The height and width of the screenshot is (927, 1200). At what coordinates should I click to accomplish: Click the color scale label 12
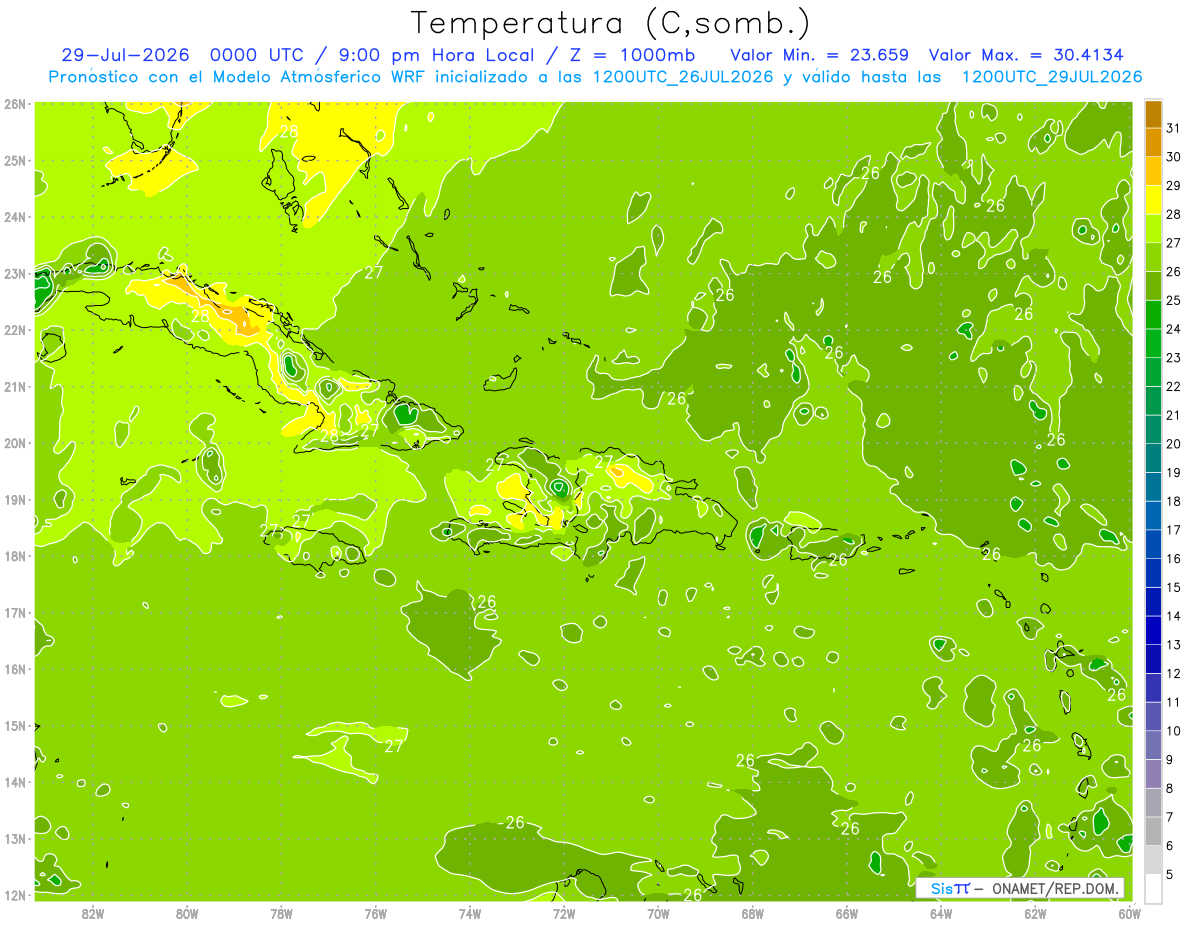click(x=1174, y=673)
